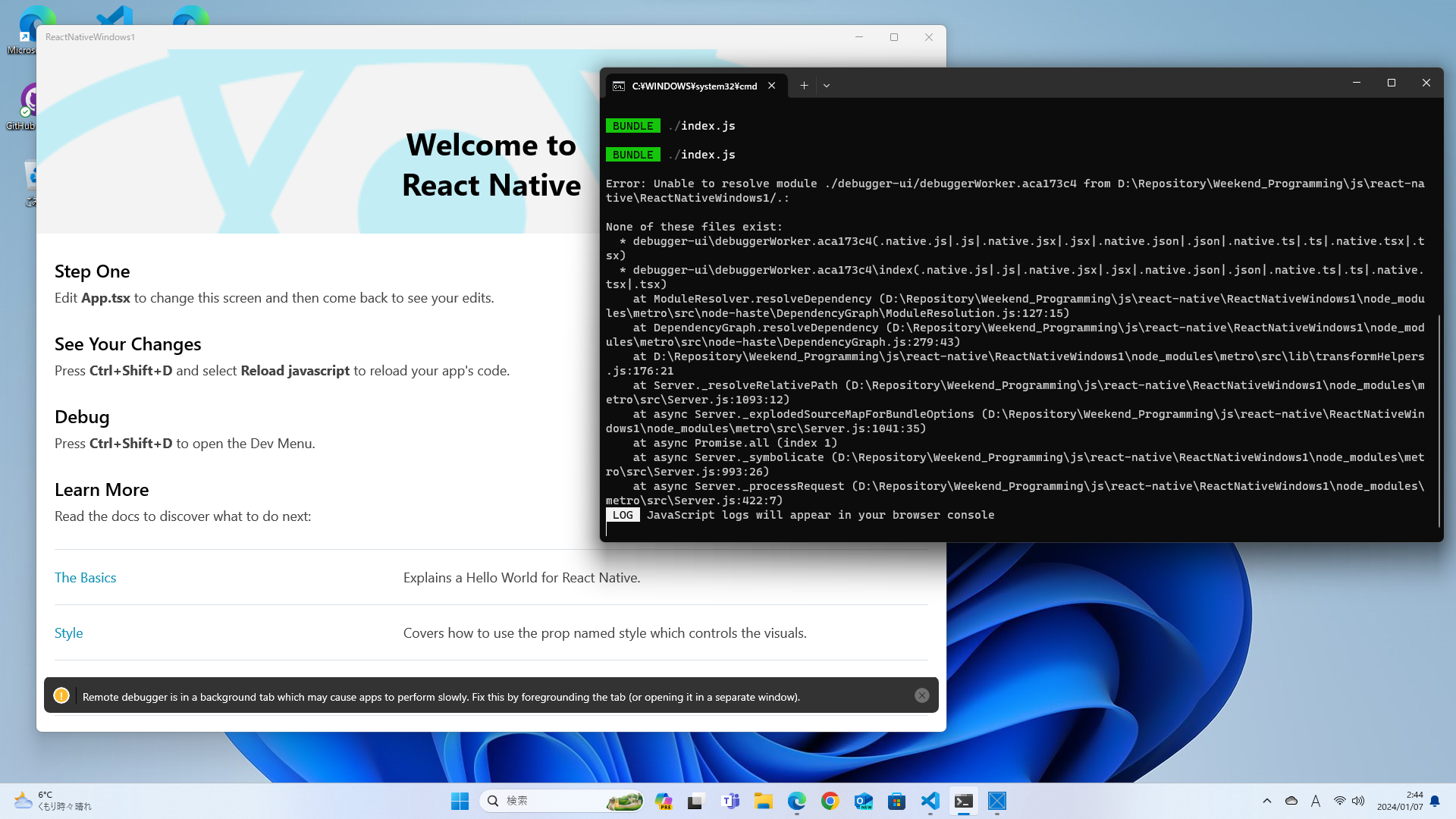
Task: Click the Debug heading
Action: 82,417
